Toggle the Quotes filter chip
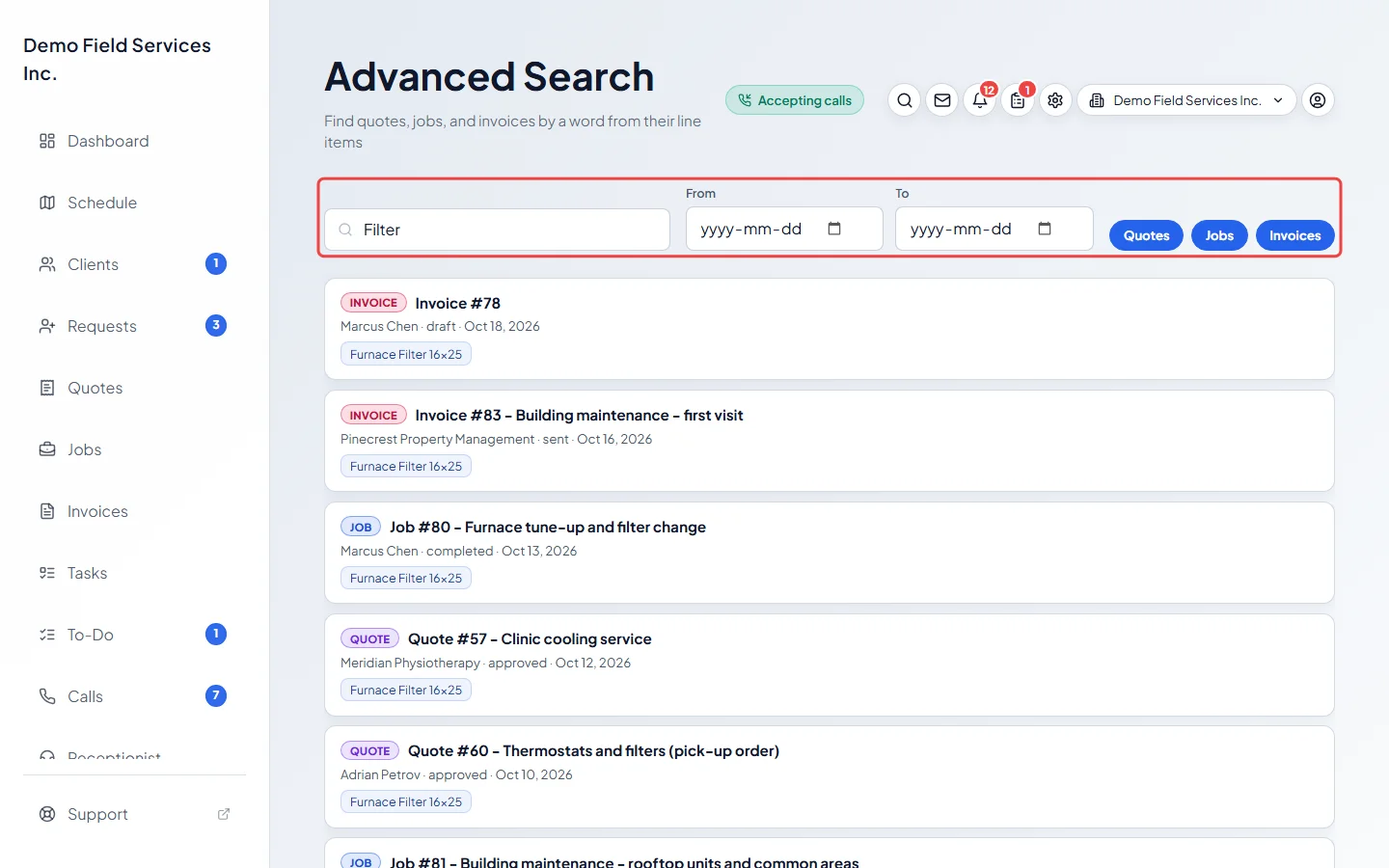The image size is (1389, 868). 1146,235
